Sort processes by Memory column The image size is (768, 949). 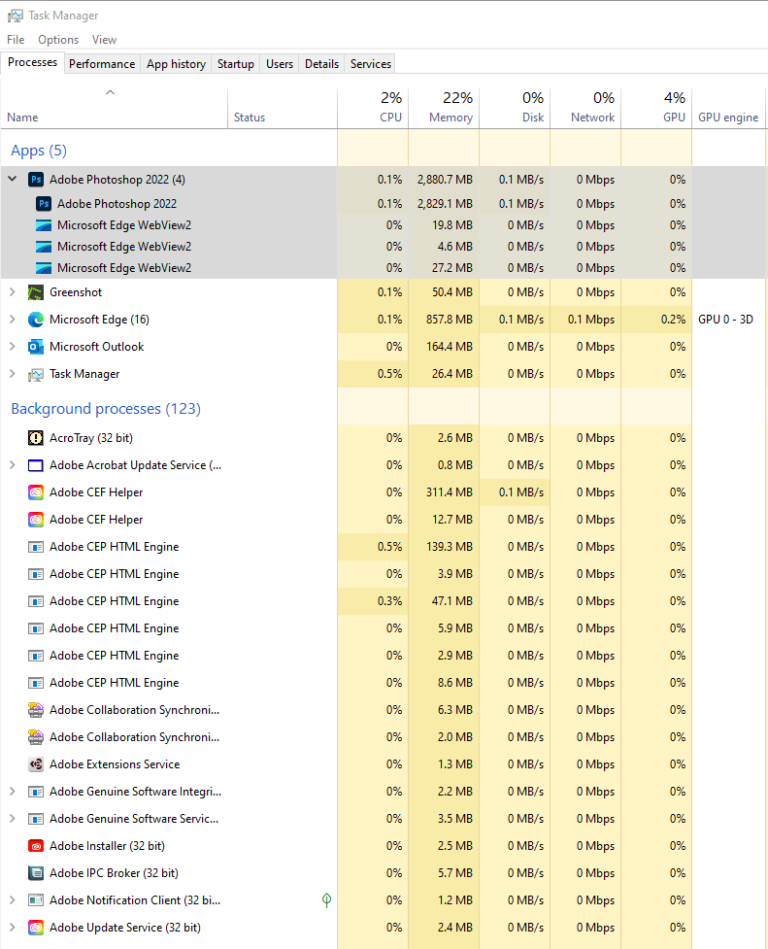coord(450,117)
